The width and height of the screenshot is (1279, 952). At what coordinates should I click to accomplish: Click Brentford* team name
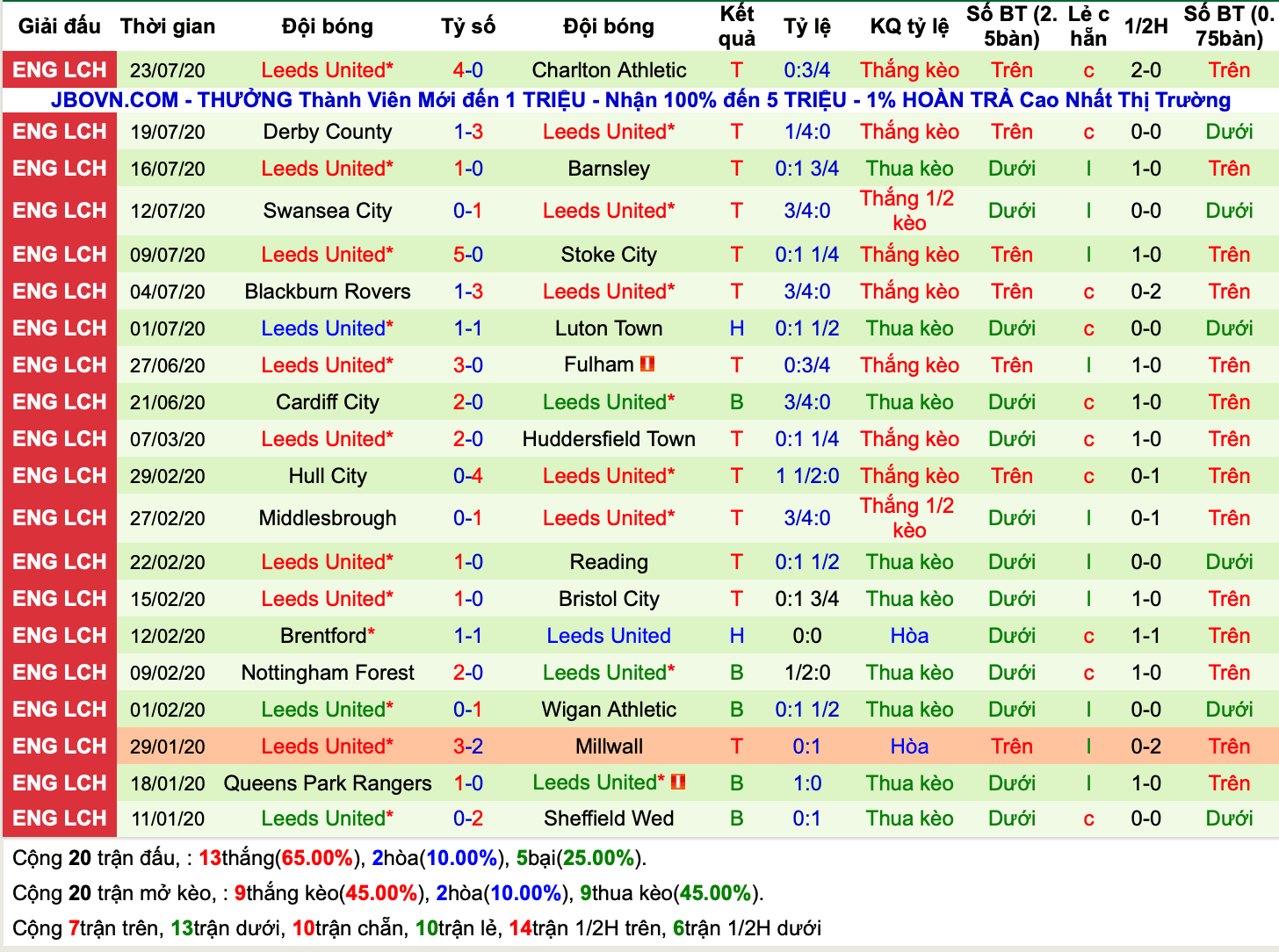click(328, 636)
